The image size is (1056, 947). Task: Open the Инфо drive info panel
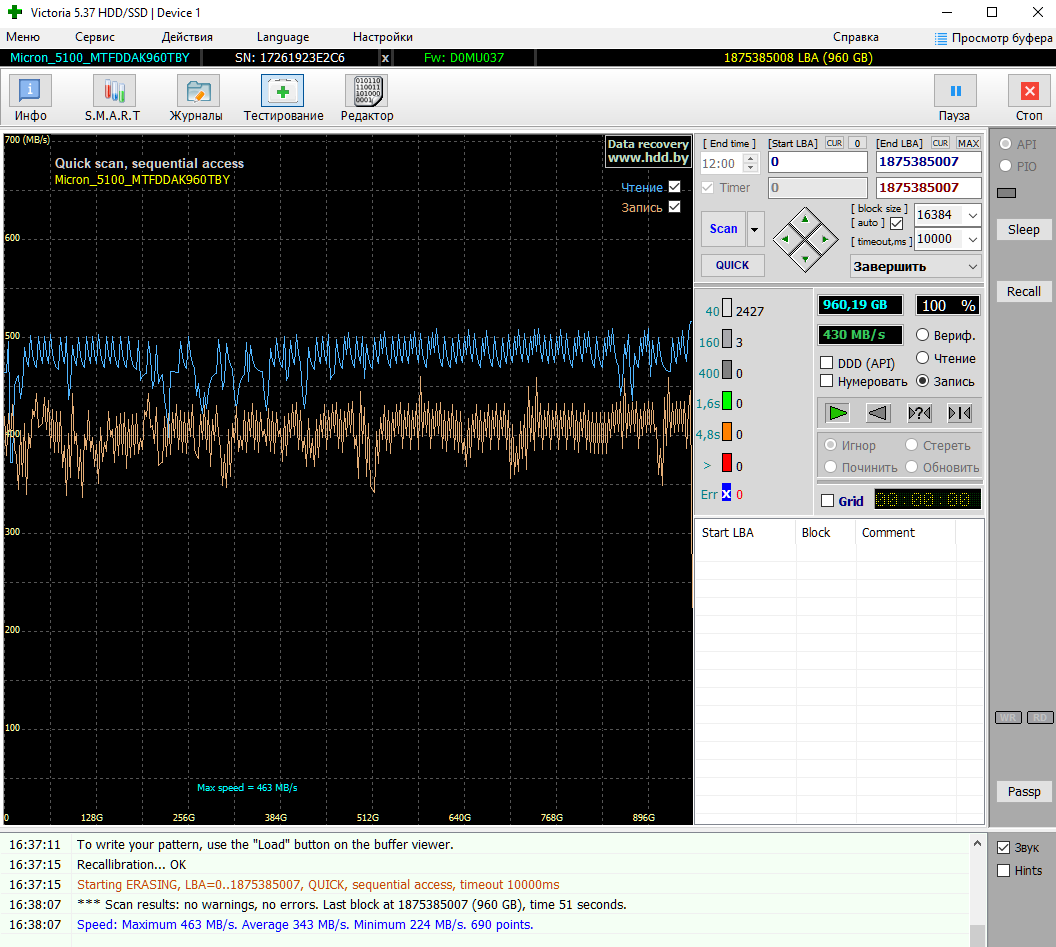pyautogui.click(x=30, y=98)
